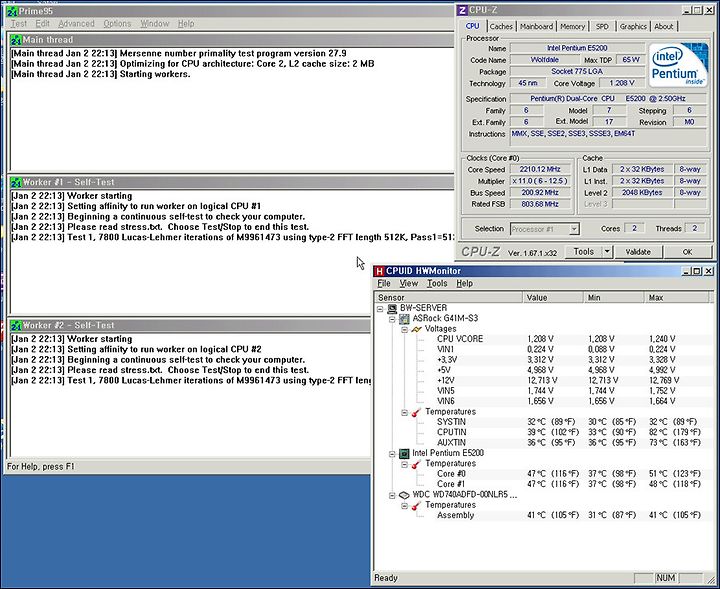Click the Validate button in CPU-Z

(x=638, y=252)
